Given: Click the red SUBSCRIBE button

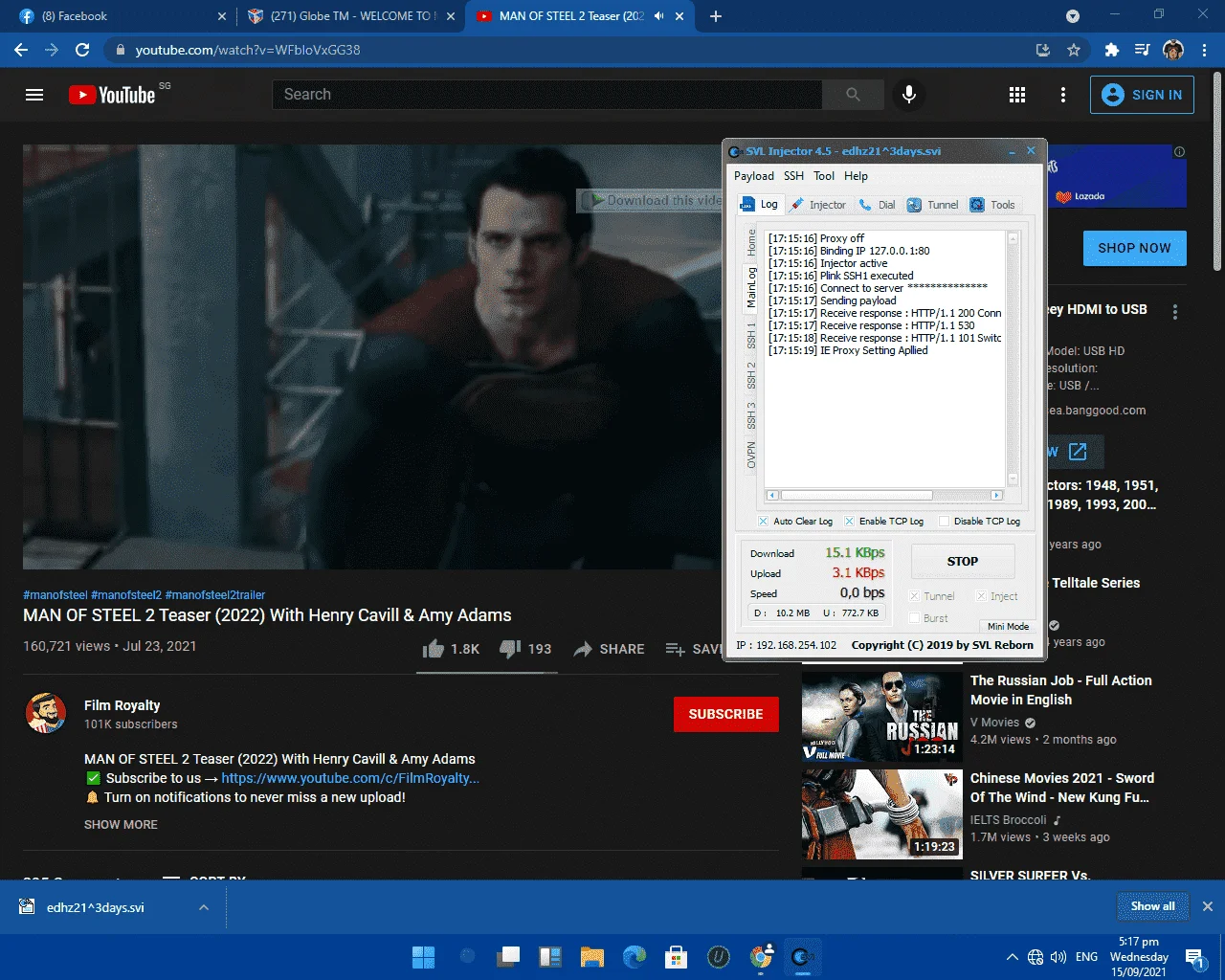Looking at the screenshot, I should (725, 714).
